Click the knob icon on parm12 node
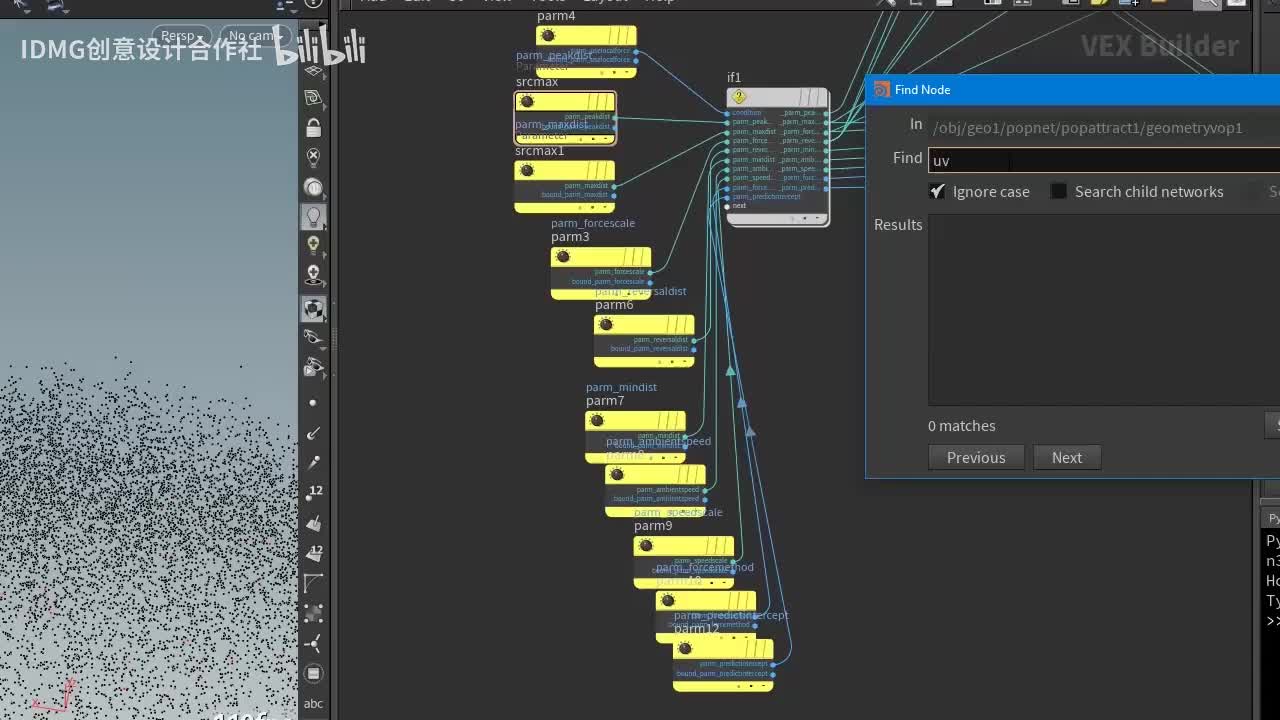Screen dimensions: 1280x720 [685, 648]
